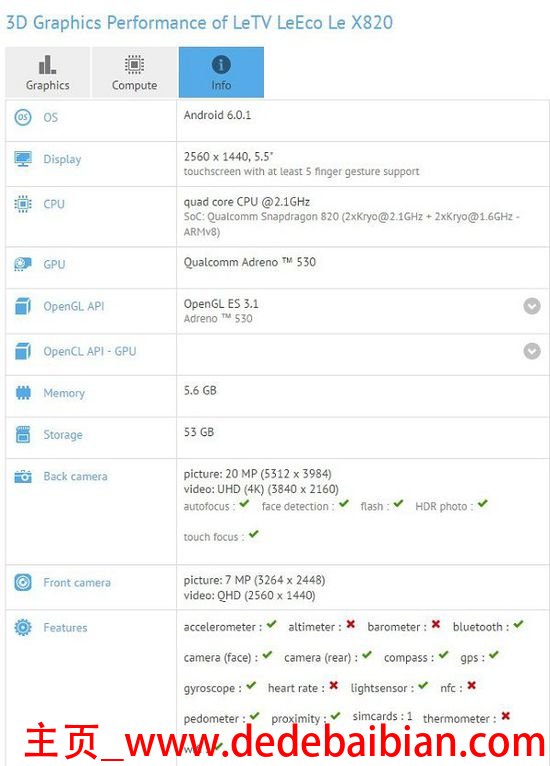
Task: Click the altimeter red cross mark
Action: tap(351, 624)
